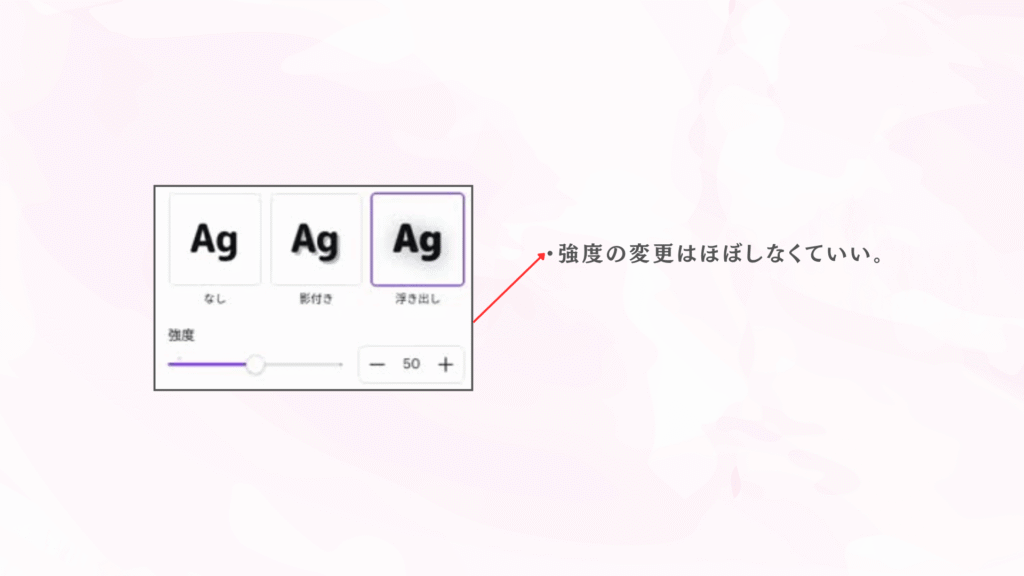Click the bullet point before the annotation text
This screenshot has width=1024, height=576.
551,256
